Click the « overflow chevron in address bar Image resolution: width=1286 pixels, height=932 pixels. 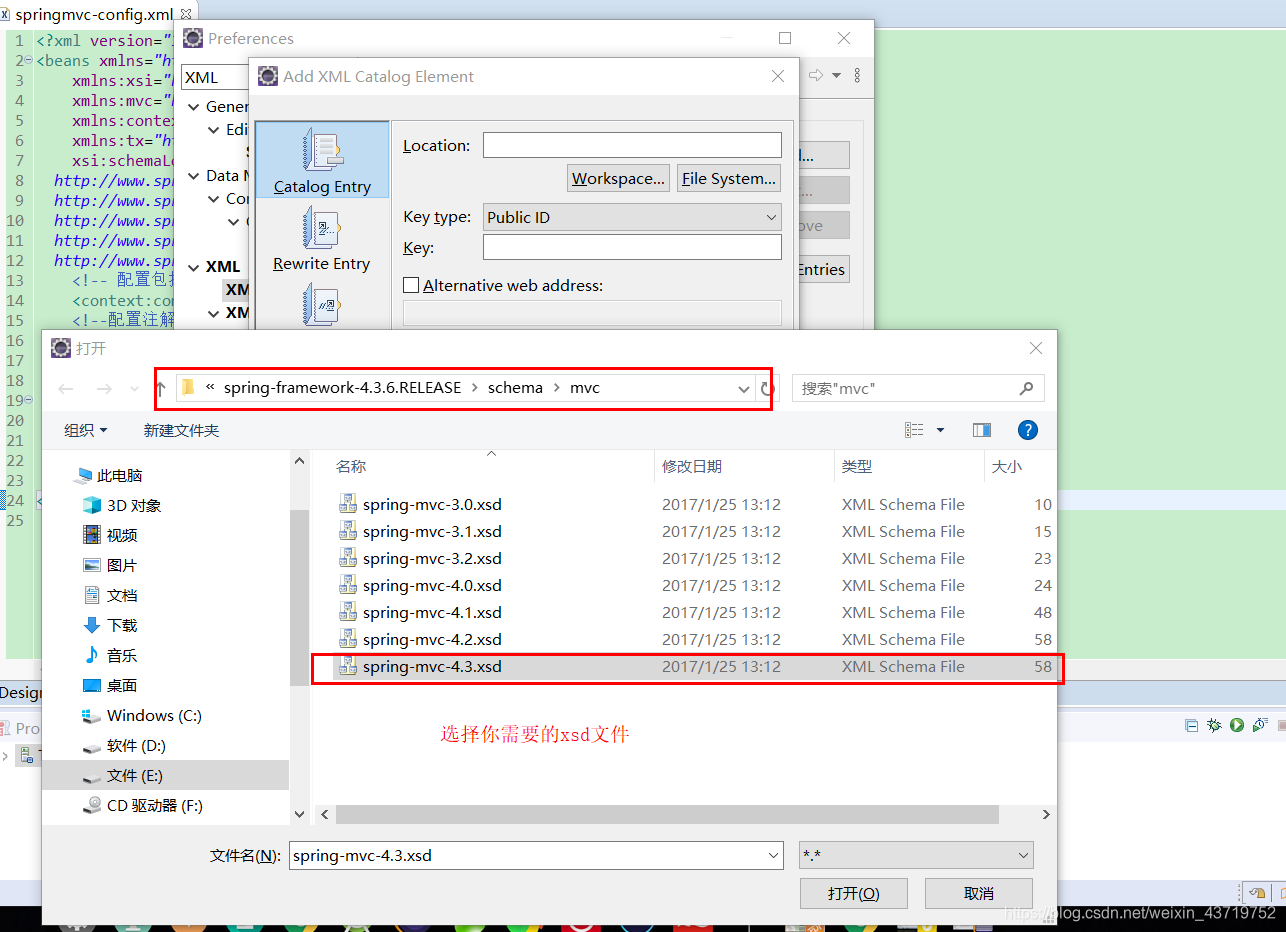(211, 388)
